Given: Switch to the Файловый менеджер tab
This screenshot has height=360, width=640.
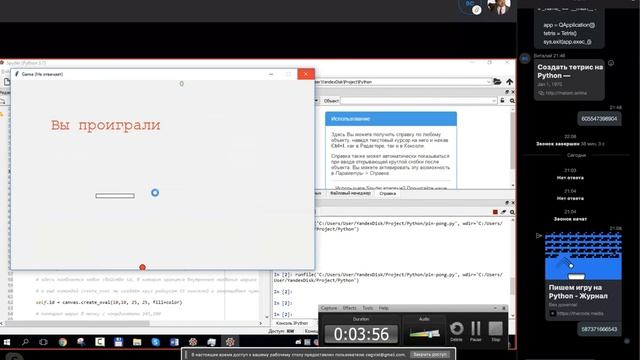Looking at the screenshot, I should click(x=350, y=193).
